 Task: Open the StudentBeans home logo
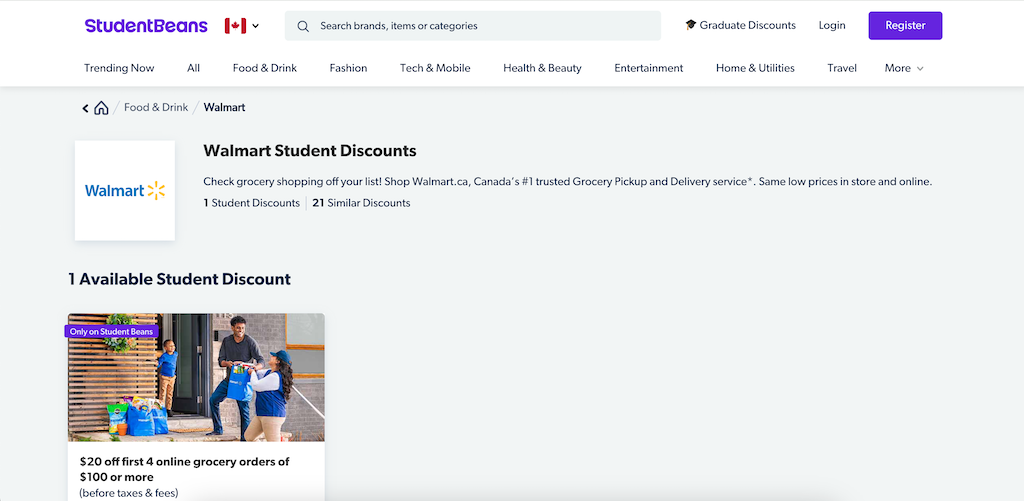(x=146, y=25)
